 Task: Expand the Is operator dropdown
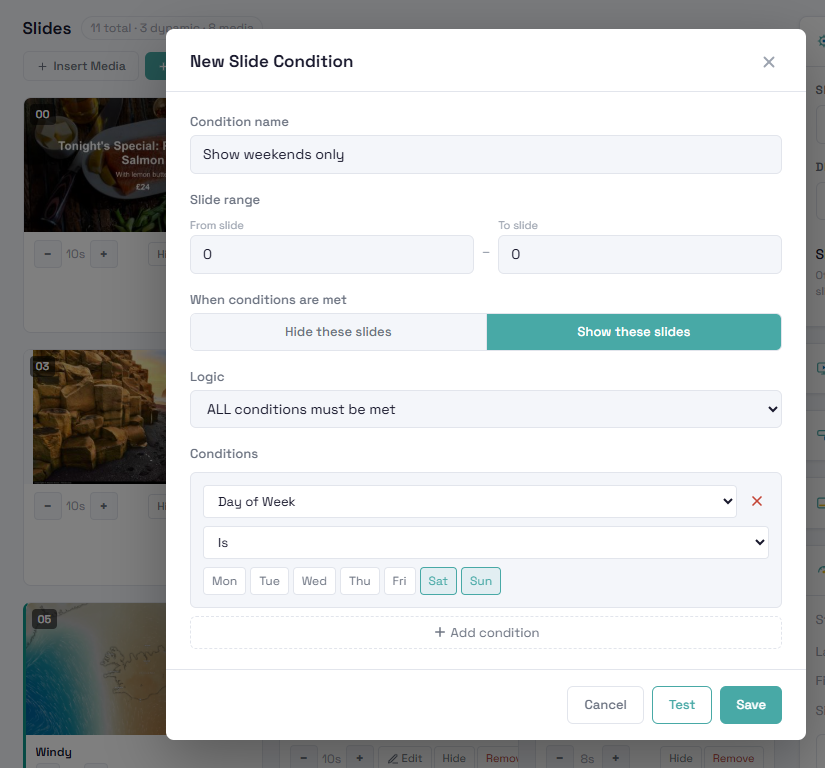click(486, 543)
